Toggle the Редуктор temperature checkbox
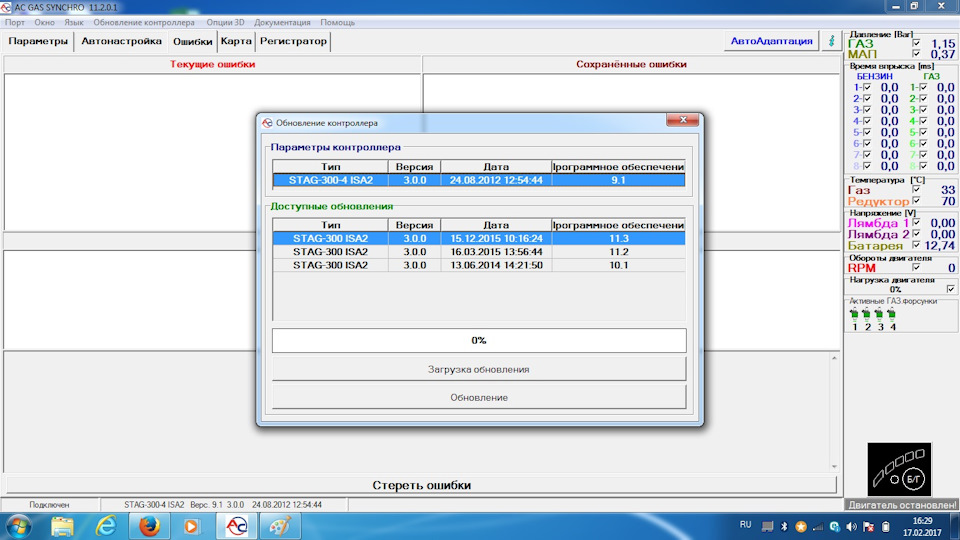 point(916,201)
